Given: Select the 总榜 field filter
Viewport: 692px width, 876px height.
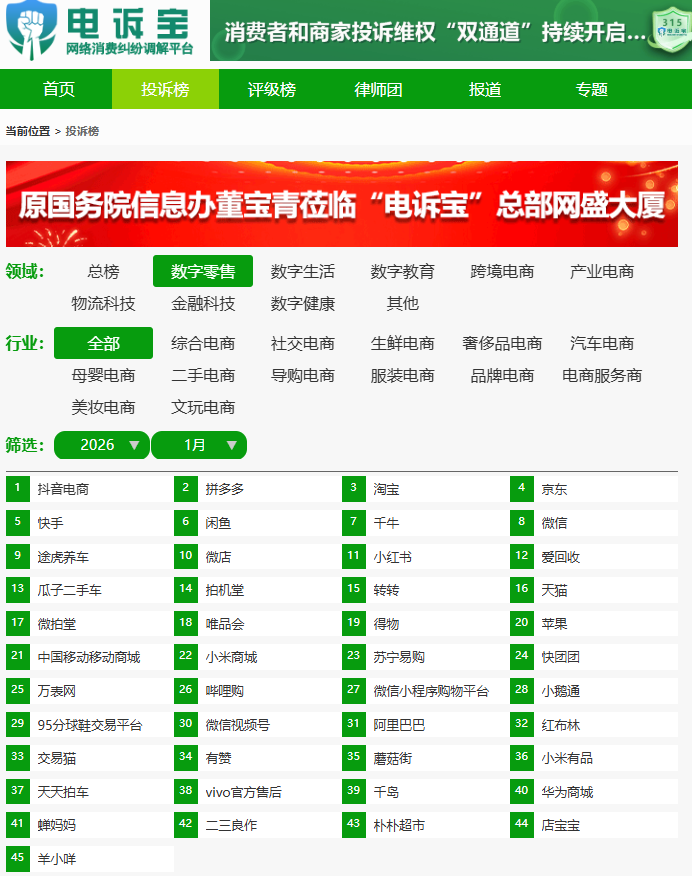Looking at the screenshot, I should pos(103,271).
